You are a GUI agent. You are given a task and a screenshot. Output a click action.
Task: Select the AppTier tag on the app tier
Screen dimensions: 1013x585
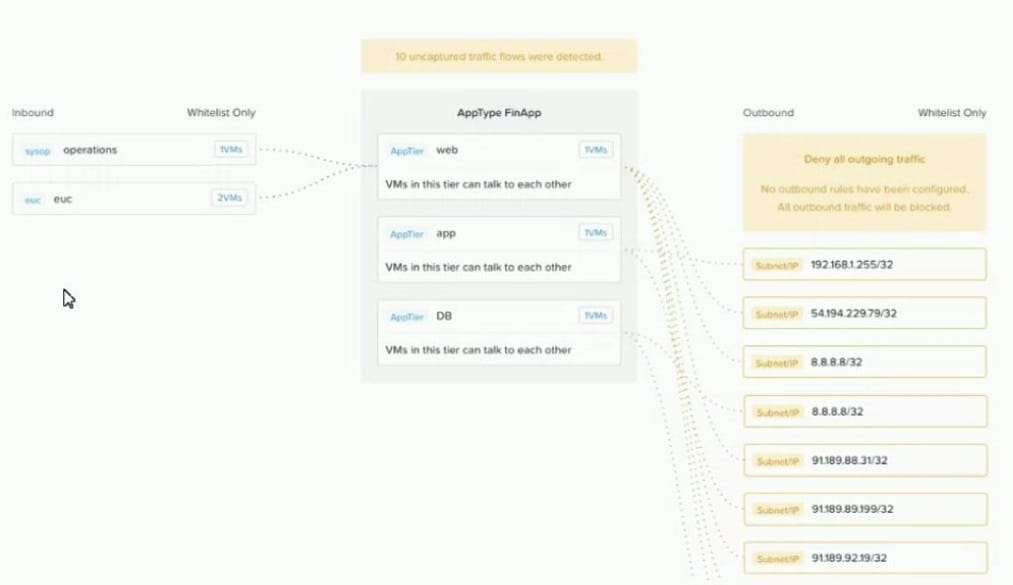pos(407,234)
